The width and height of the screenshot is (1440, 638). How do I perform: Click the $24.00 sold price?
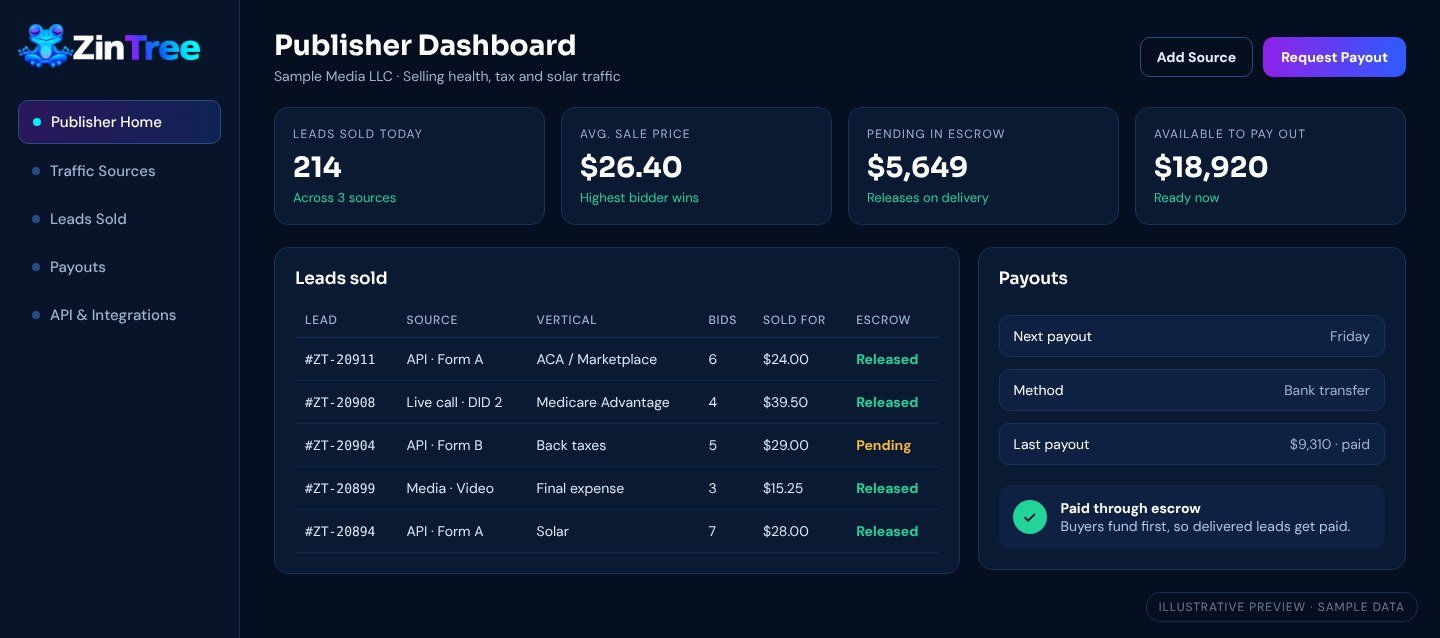786,359
